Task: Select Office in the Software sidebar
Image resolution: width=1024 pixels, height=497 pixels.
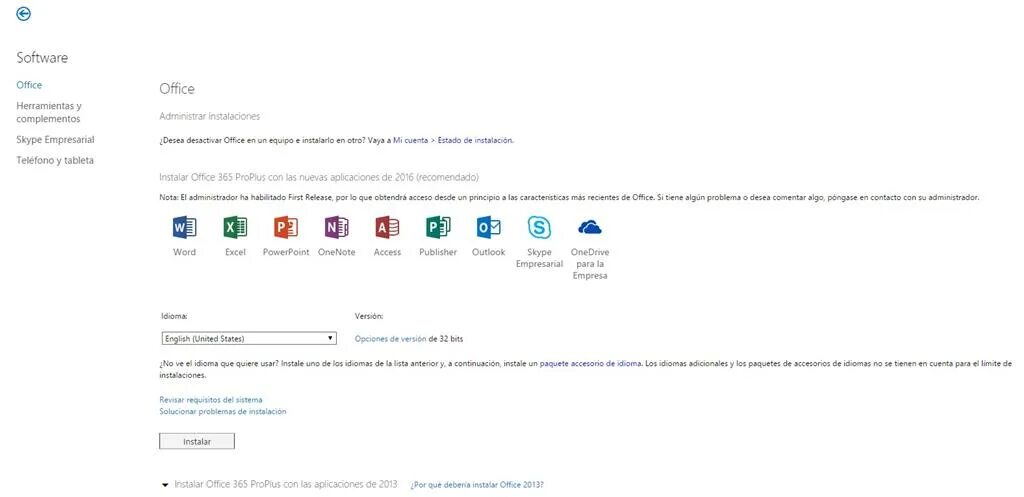Action: tap(29, 85)
